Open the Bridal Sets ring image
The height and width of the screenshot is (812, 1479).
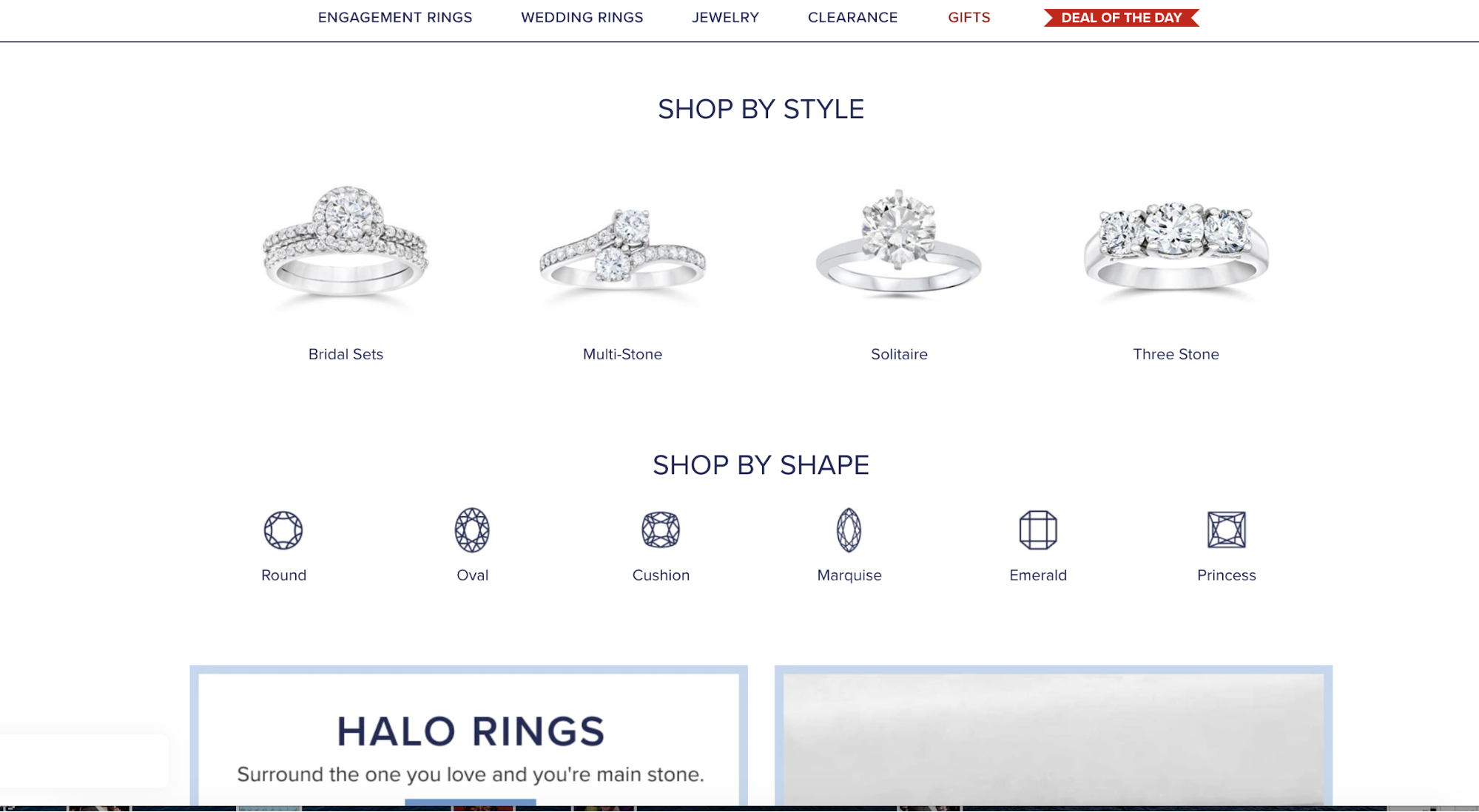(x=346, y=244)
